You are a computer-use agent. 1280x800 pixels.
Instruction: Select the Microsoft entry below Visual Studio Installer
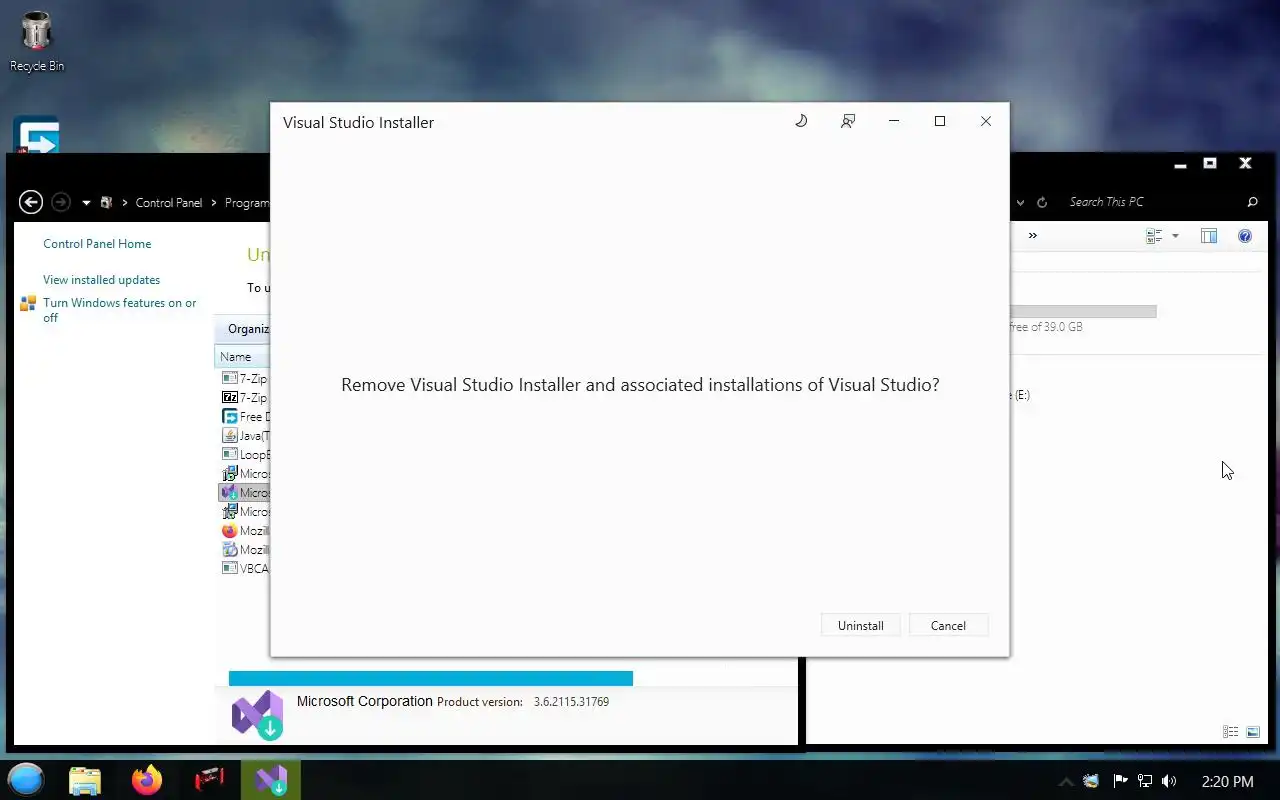pos(244,512)
